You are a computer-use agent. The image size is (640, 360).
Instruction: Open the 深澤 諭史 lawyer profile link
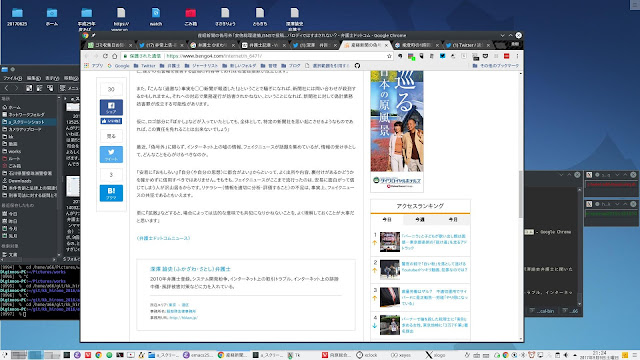[190, 269]
